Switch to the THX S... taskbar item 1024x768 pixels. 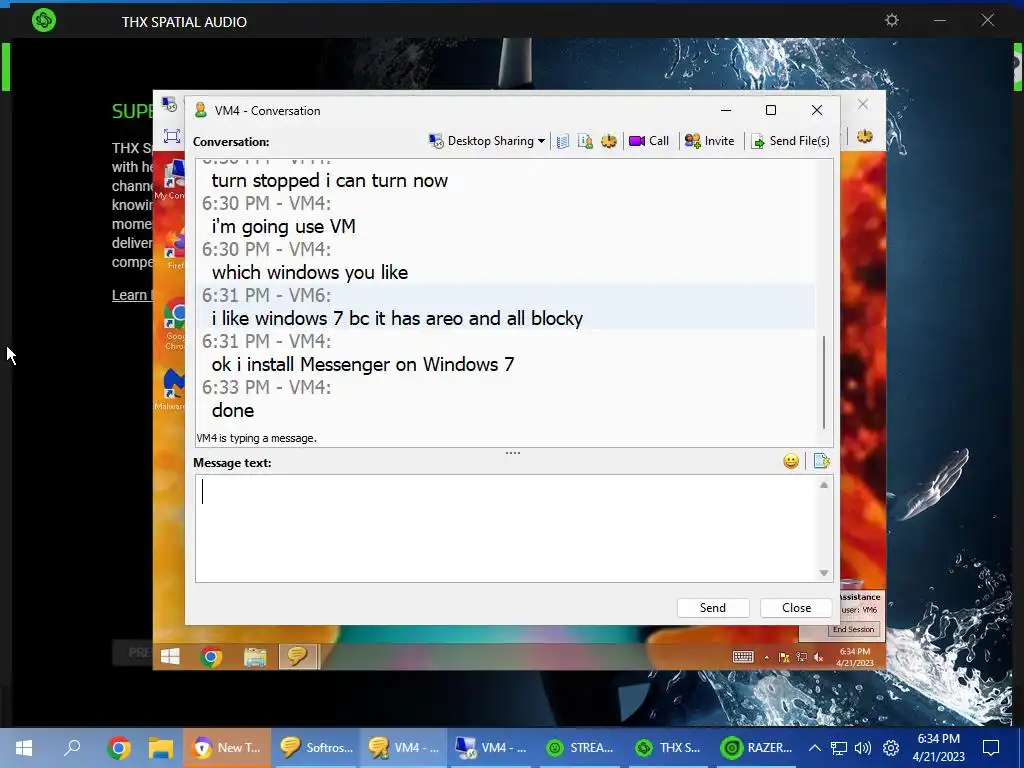pos(668,748)
